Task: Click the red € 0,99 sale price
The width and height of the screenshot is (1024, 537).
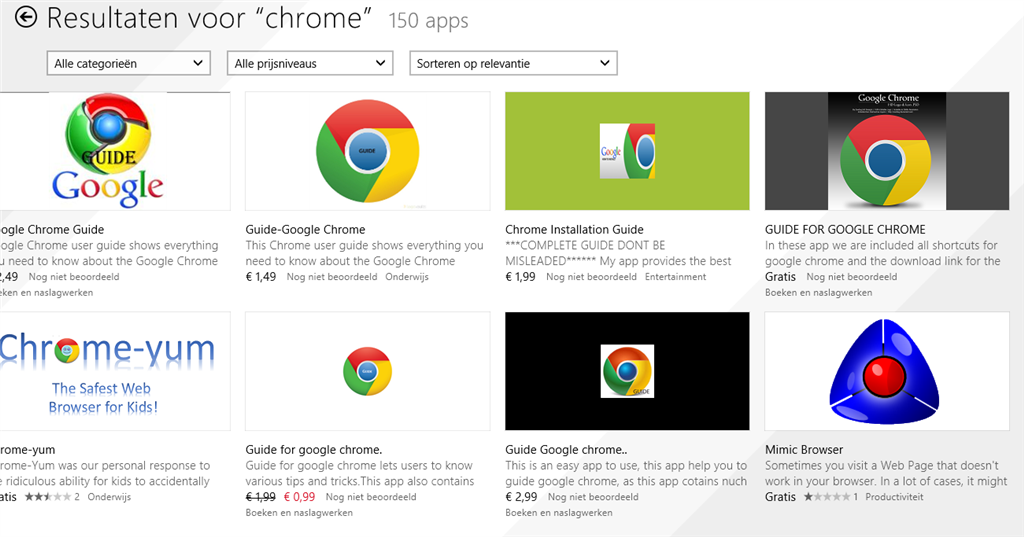Action: click(299, 496)
